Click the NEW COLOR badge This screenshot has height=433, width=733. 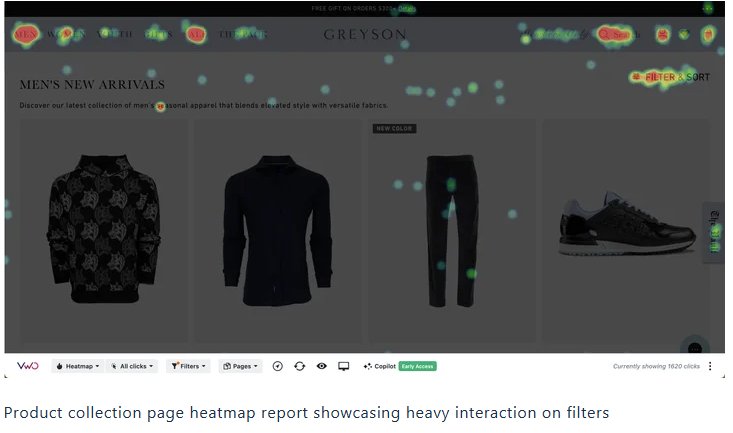(x=395, y=128)
